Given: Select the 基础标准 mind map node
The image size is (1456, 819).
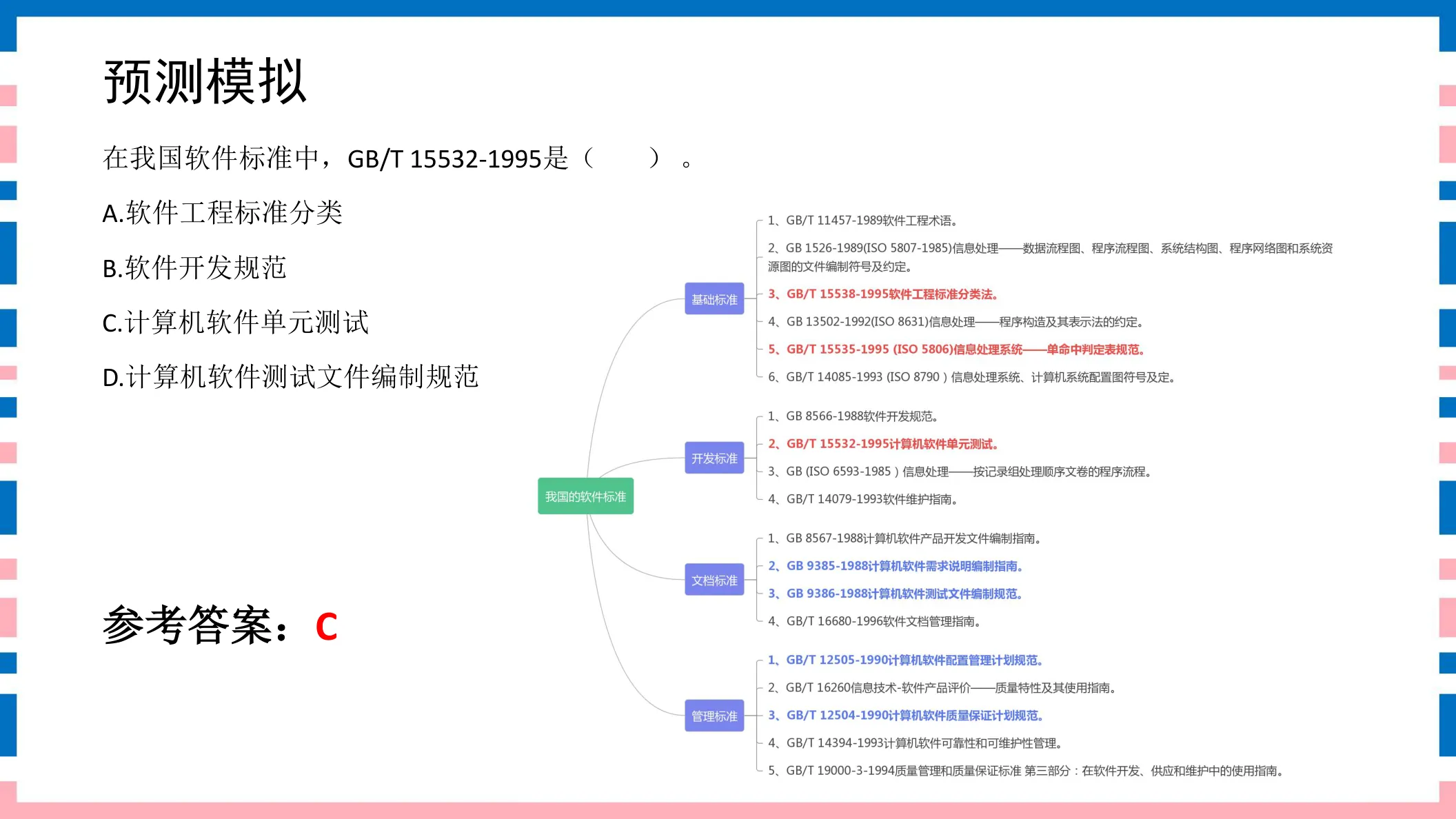Looking at the screenshot, I should [x=714, y=299].
